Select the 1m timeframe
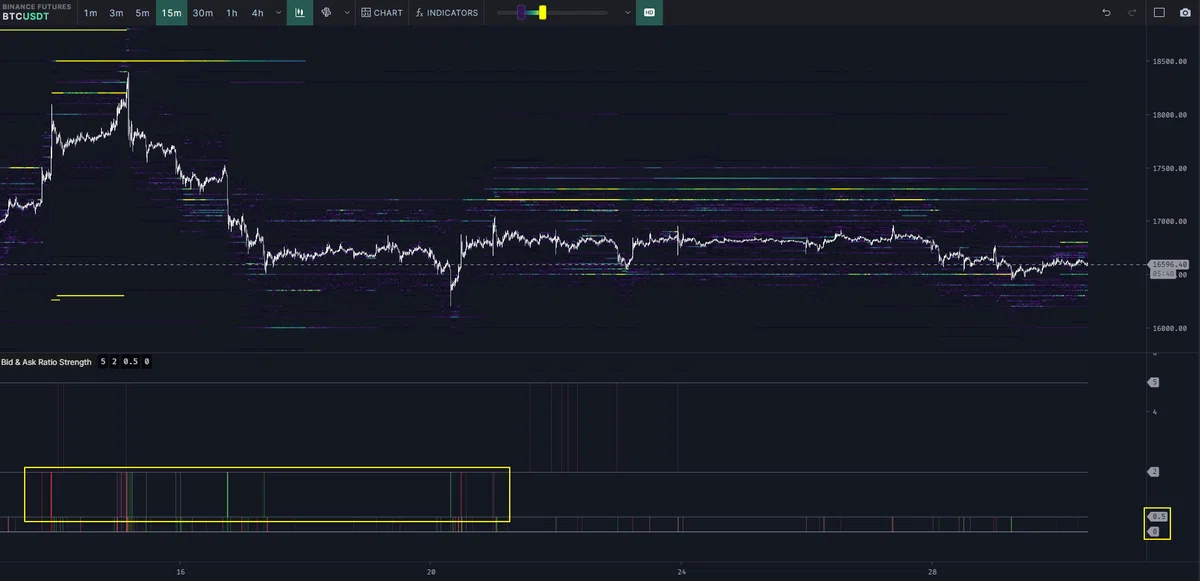This screenshot has width=1200, height=581. point(91,13)
